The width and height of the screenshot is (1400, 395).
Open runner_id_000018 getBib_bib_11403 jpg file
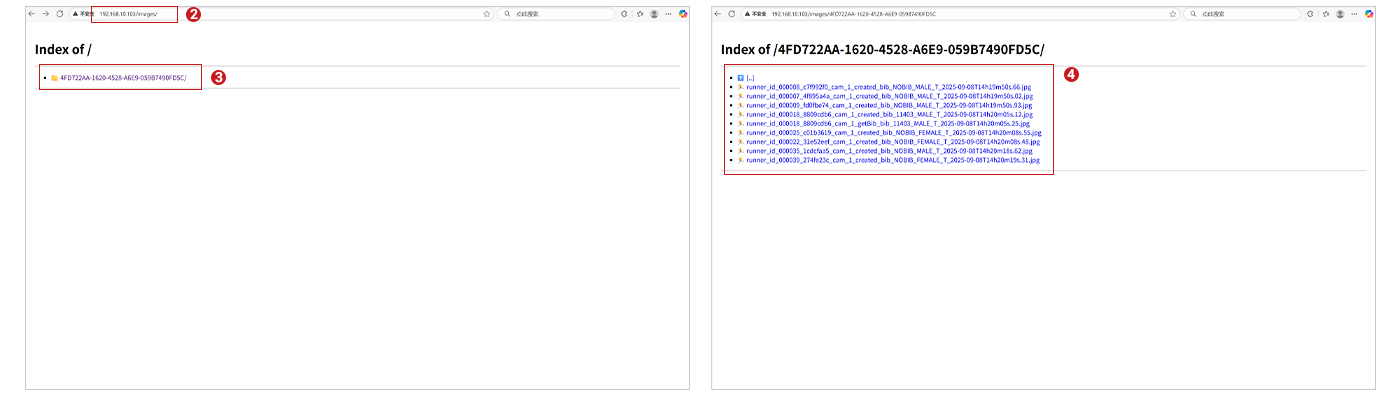pos(888,123)
